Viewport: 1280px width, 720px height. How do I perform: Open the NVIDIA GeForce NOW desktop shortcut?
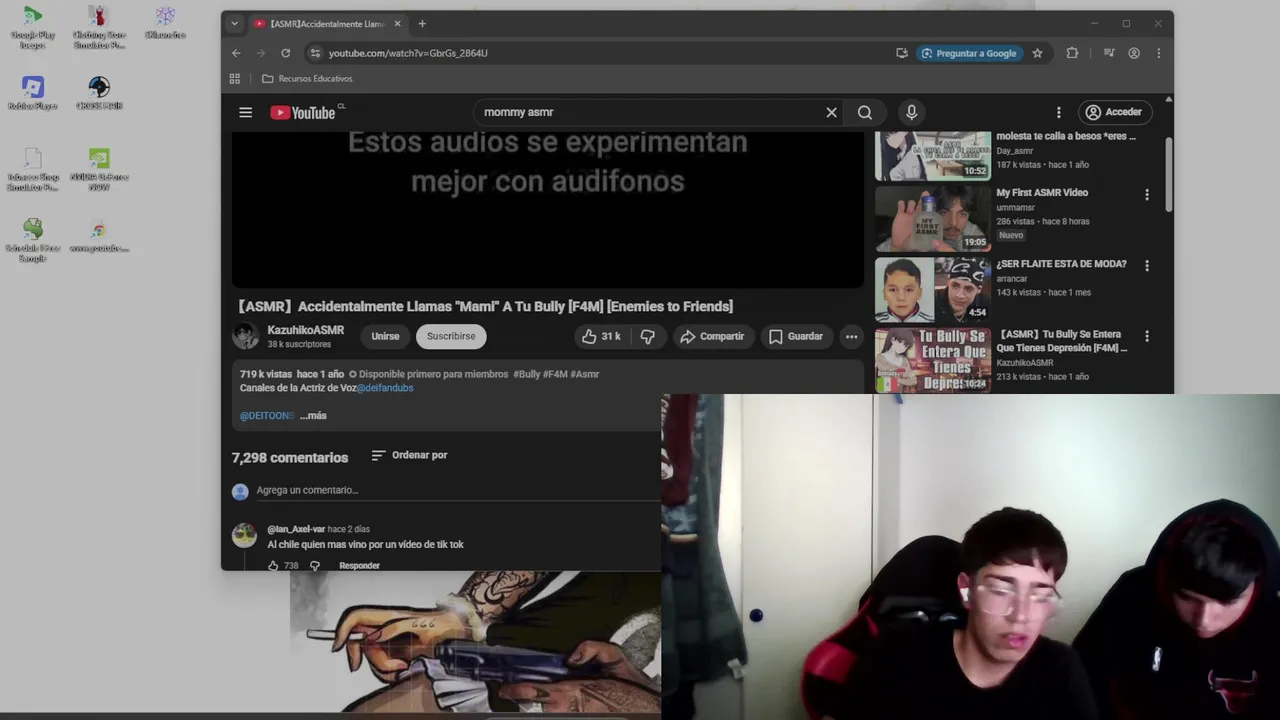99,170
